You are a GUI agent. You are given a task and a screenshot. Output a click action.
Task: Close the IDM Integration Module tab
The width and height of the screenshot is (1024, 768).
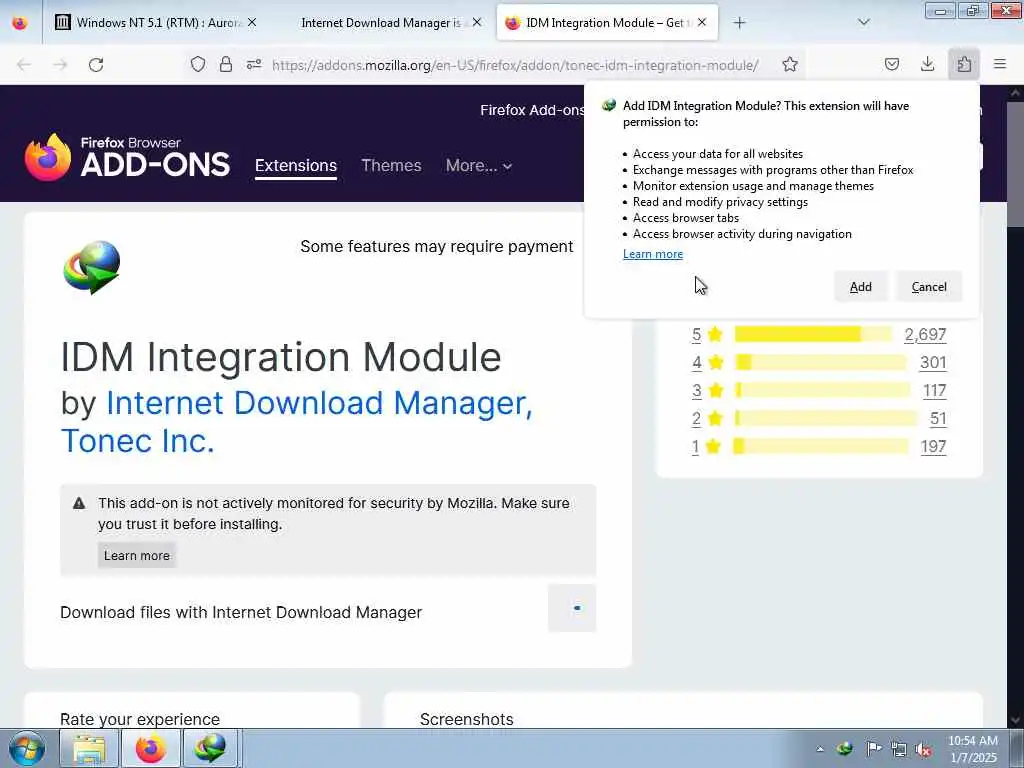click(x=702, y=23)
